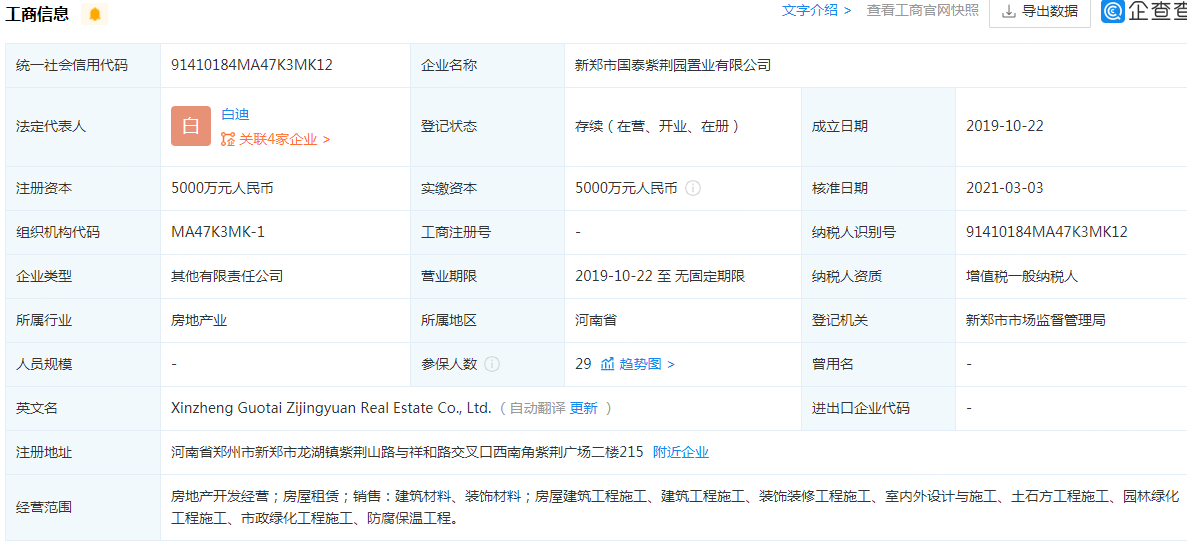Click unified credit code 91410184MA47K3MK12 value
Image resolution: width=1187 pixels, height=544 pixels.
pyautogui.click(x=252, y=65)
